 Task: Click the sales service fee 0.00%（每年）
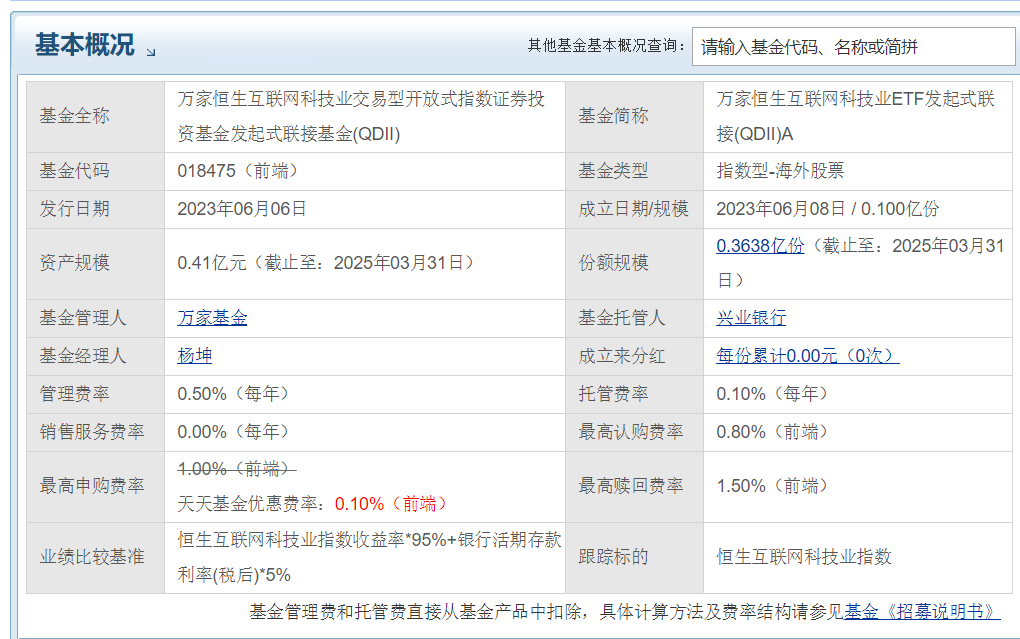click(234, 432)
